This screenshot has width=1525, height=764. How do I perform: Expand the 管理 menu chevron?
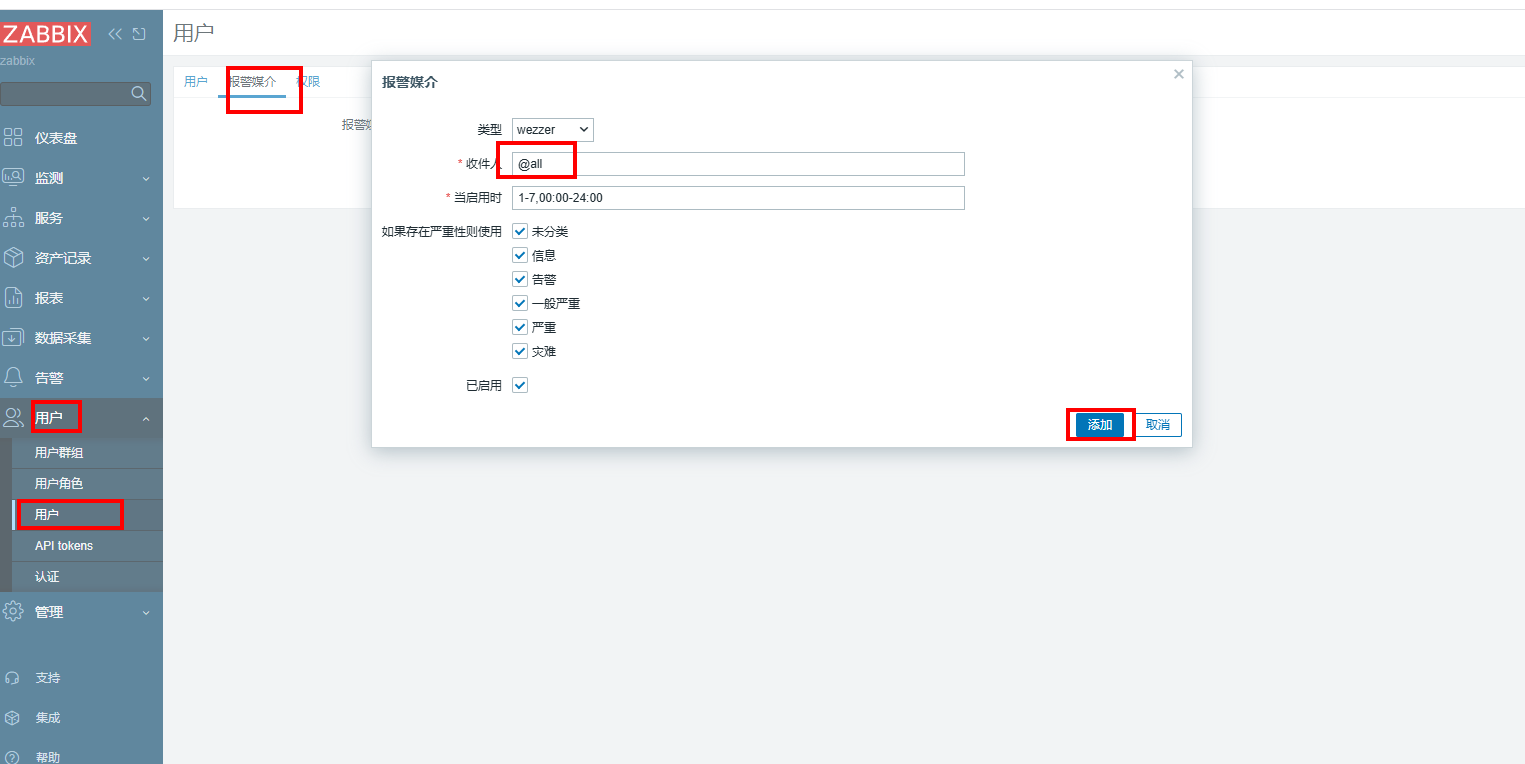pyautogui.click(x=146, y=613)
